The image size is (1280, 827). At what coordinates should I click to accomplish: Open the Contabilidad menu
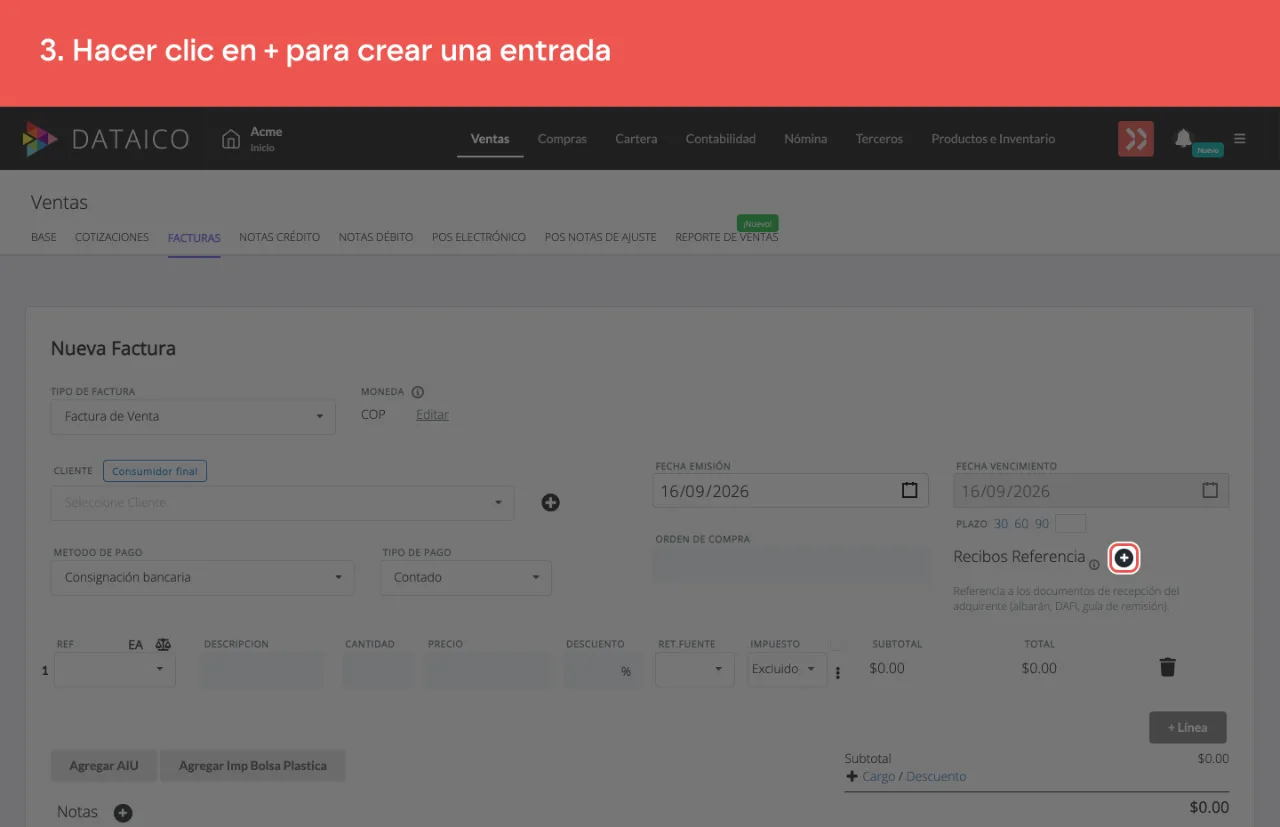pos(721,139)
